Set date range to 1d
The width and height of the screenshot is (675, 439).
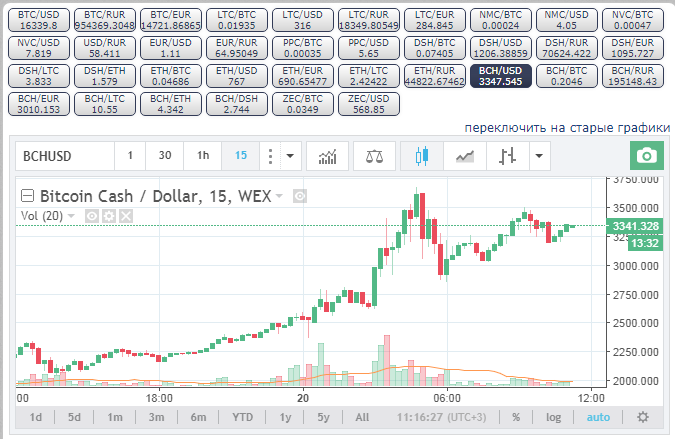coord(36,417)
